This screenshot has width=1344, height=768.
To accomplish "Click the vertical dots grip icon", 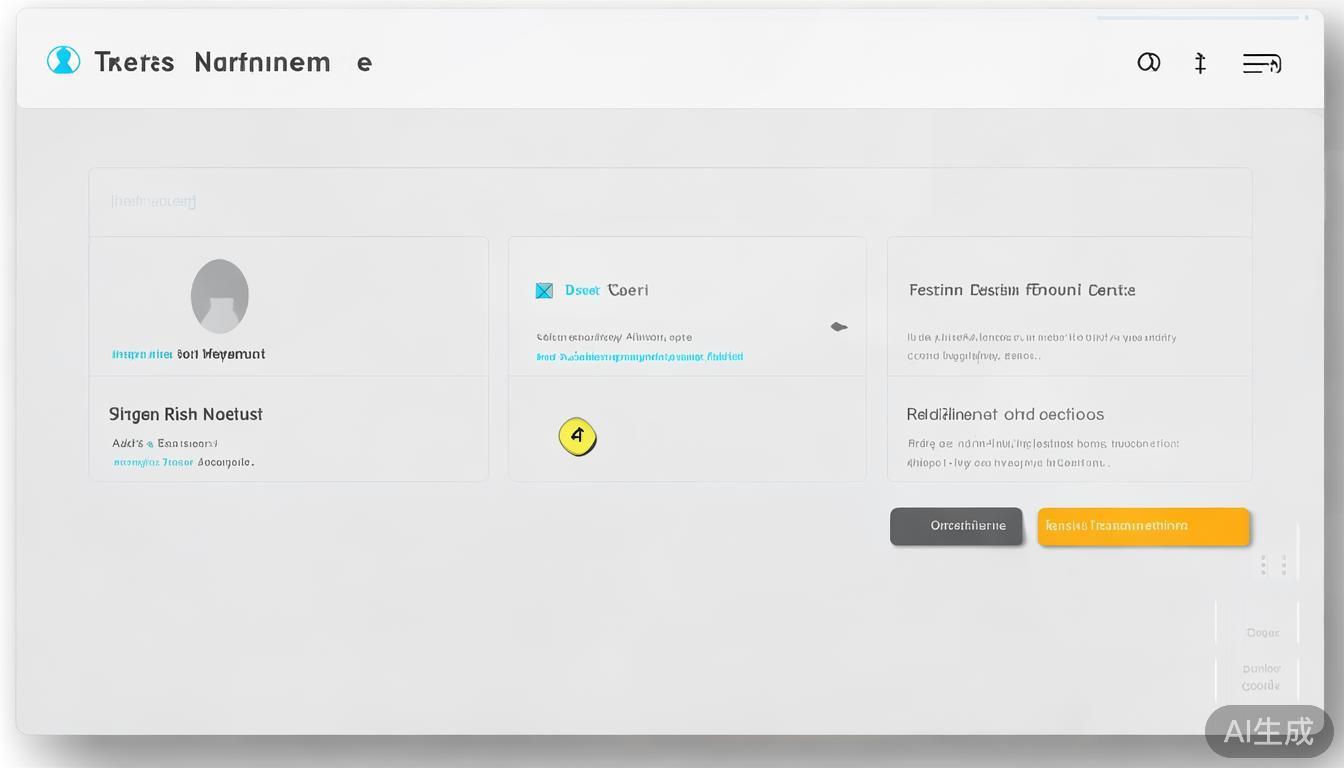I will click(x=1273, y=565).
